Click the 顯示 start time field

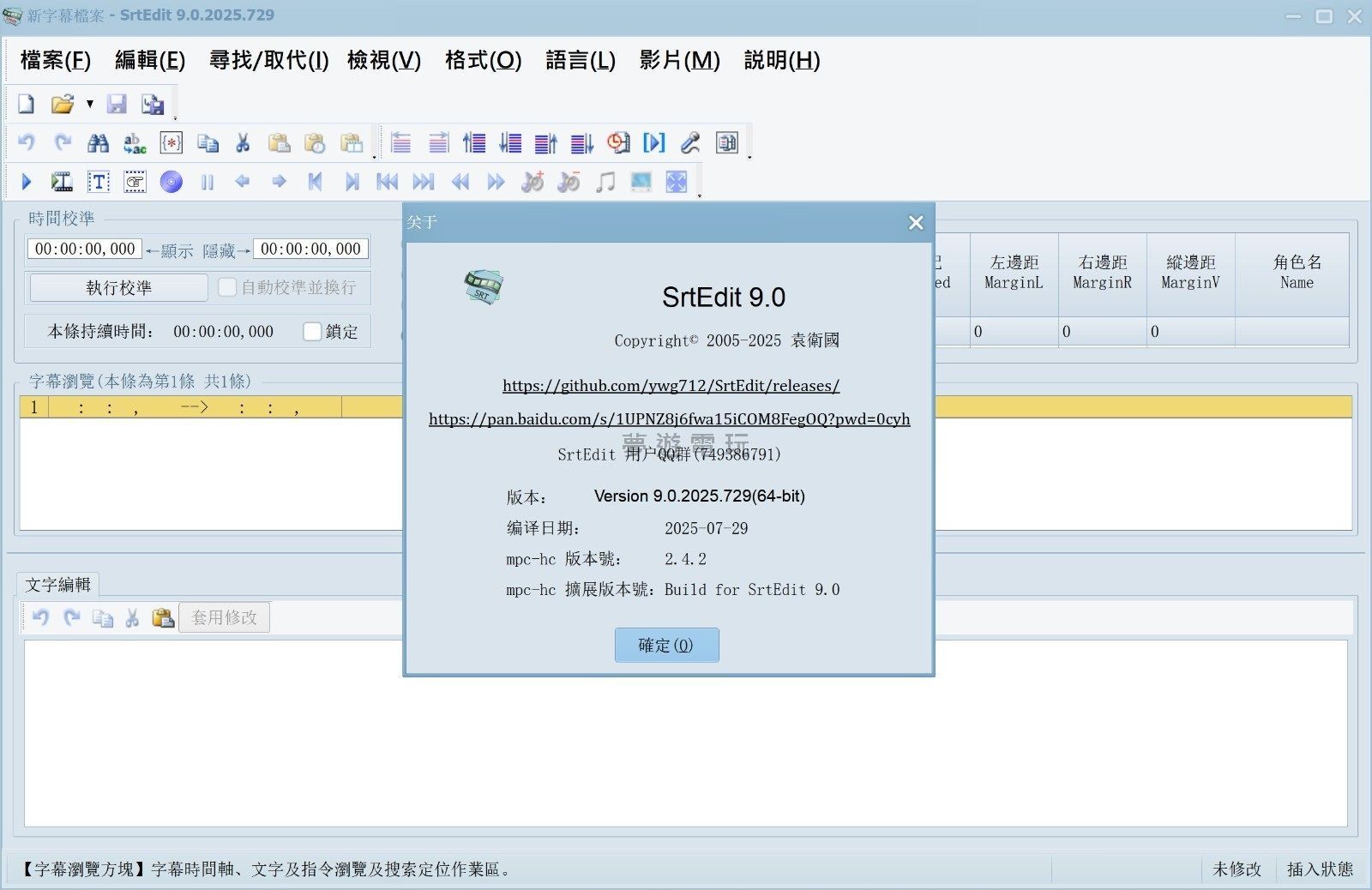pyautogui.click(x=85, y=249)
